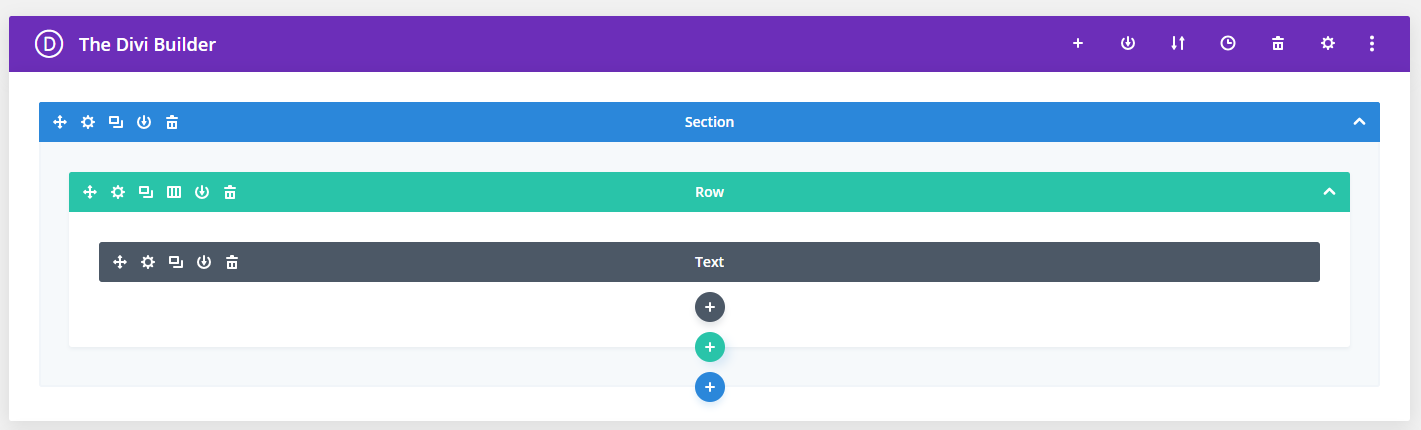Viewport: 1421px width, 430px height.
Task: Delete the Section with trash icon
Action: point(172,122)
